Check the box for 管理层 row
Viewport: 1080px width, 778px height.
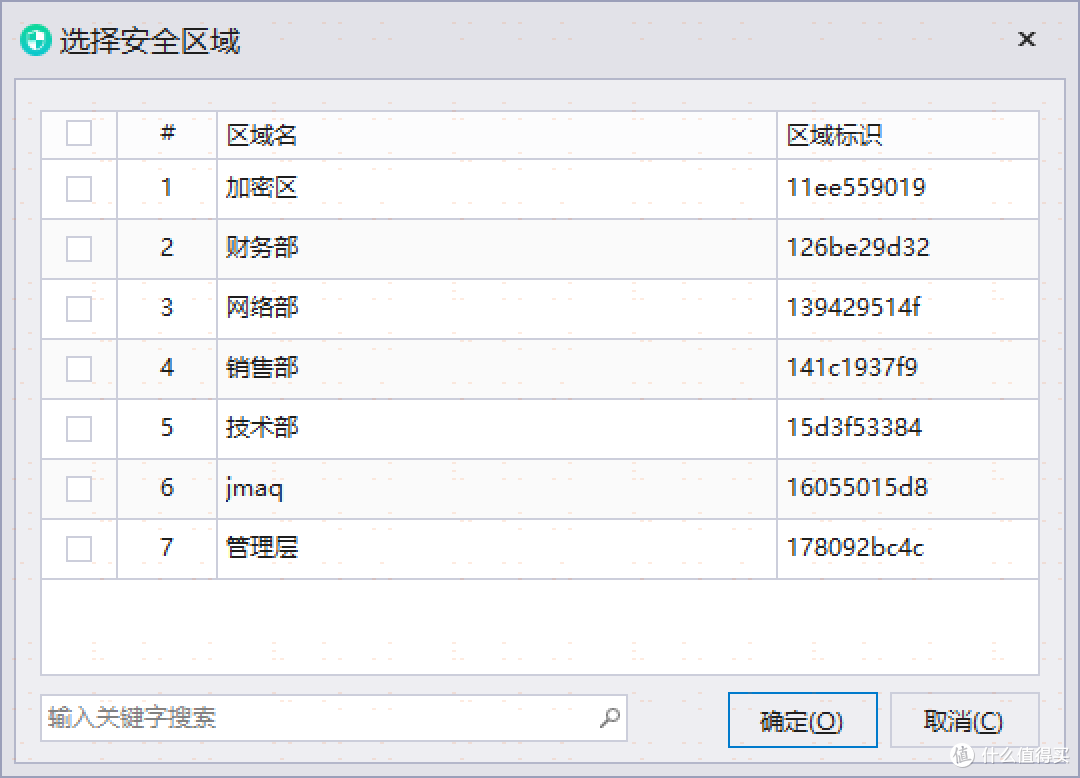(79, 549)
